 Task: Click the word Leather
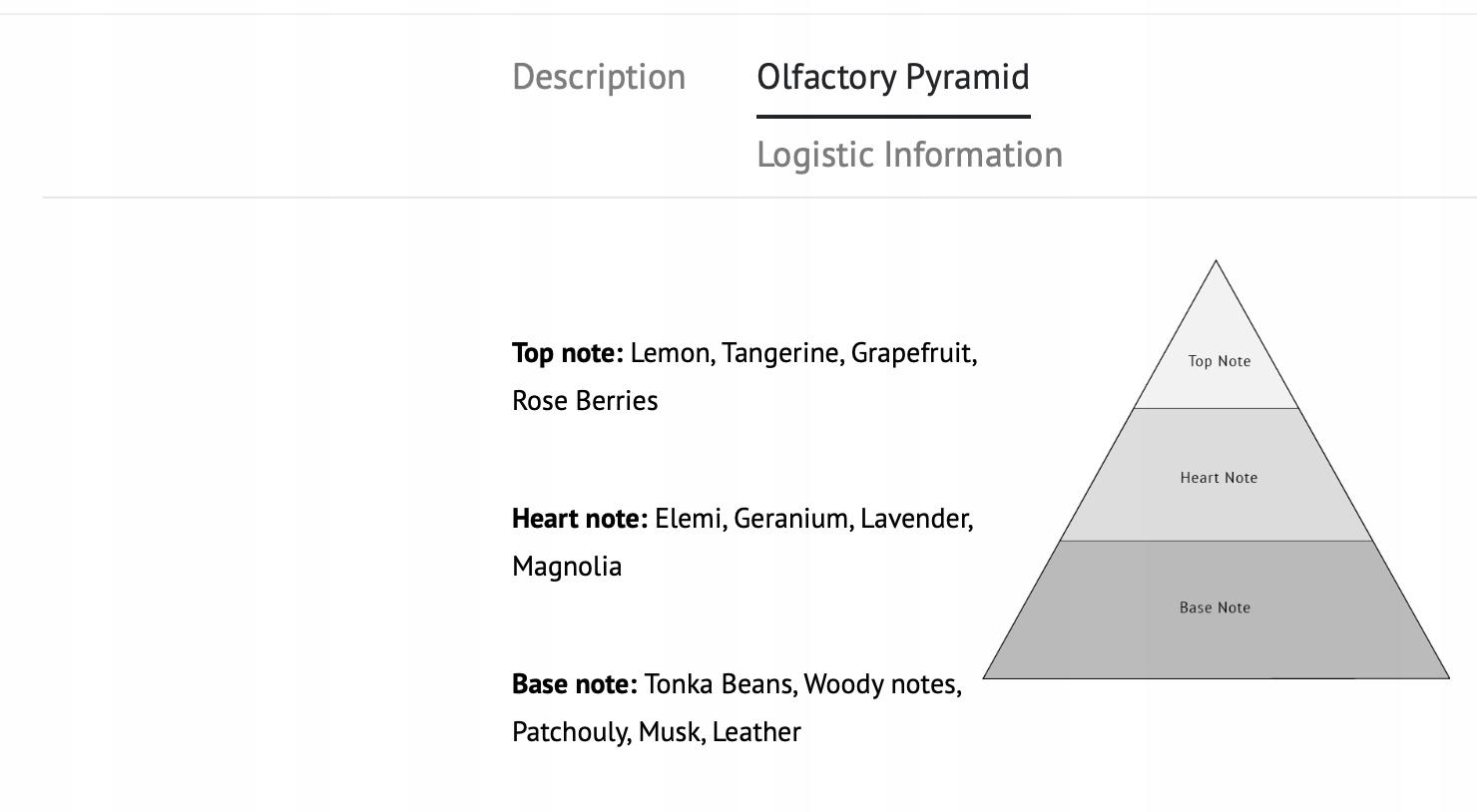point(756,732)
